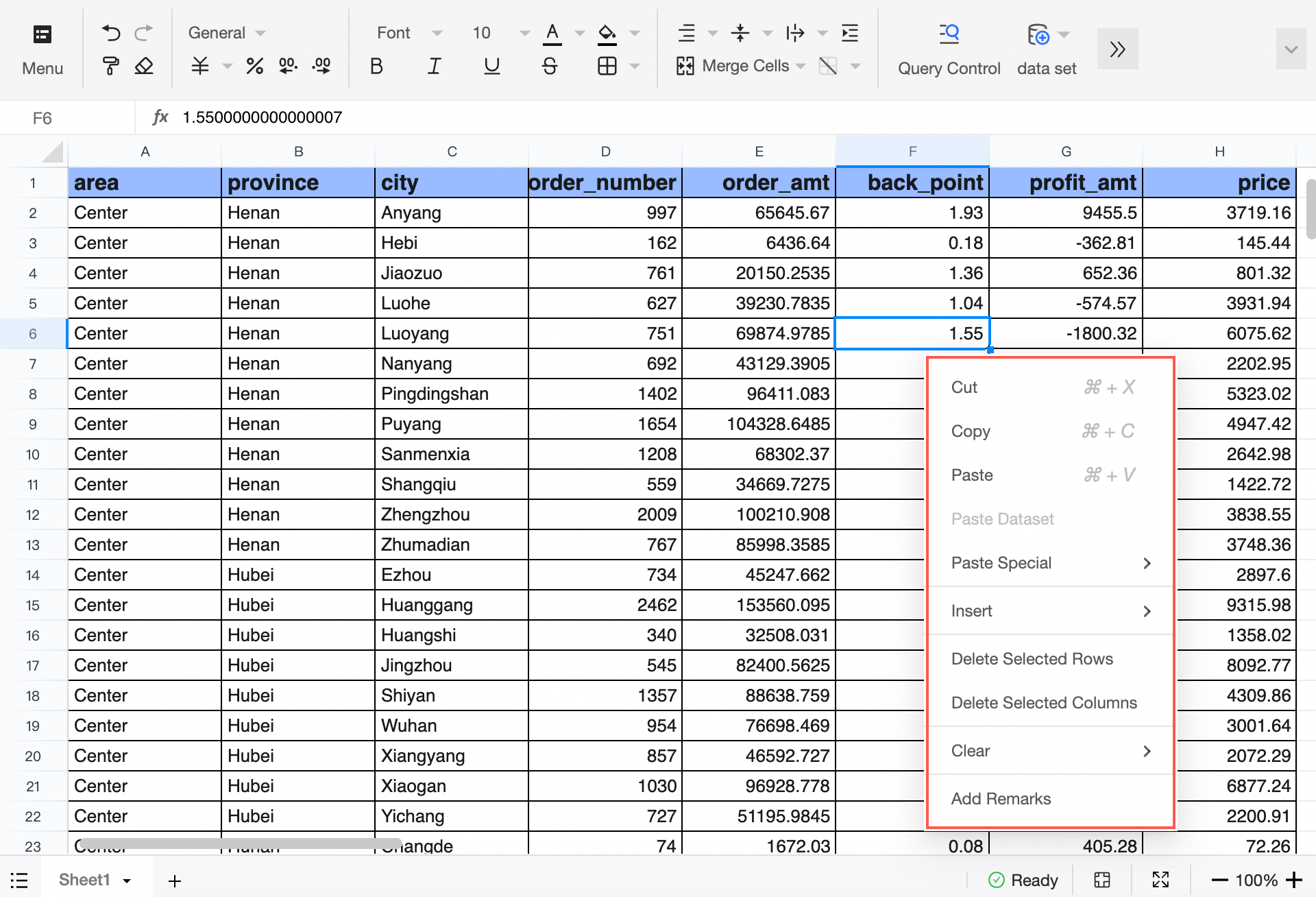Open the font size 10 dropdown
Screen dimensions: 1316x897
pos(500,33)
